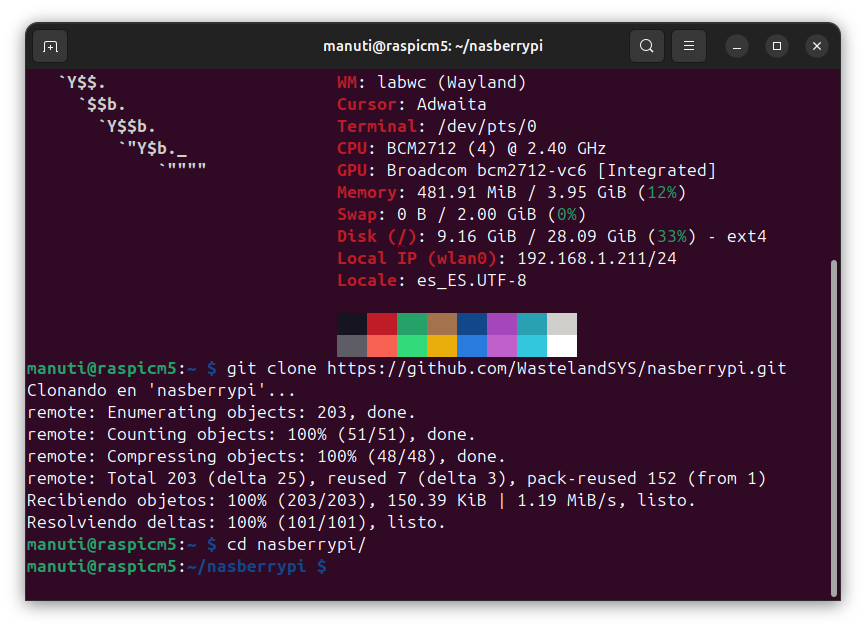Click the local IP address 192.168.1.211/24
The height and width of the screenshot is (629, 866).
597,258
